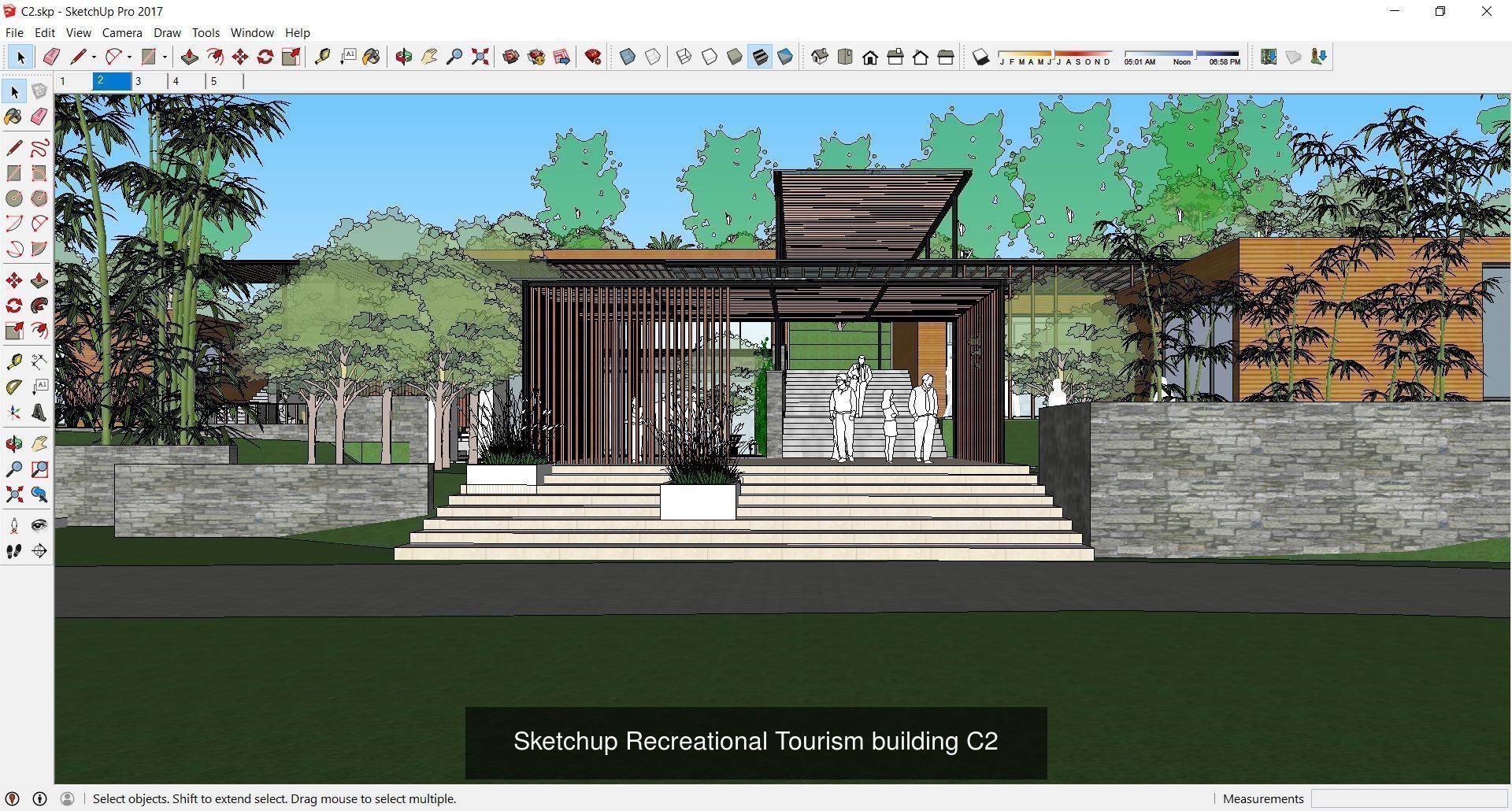Open the Camera menu

pyautogui.click(x=122, y=32)
